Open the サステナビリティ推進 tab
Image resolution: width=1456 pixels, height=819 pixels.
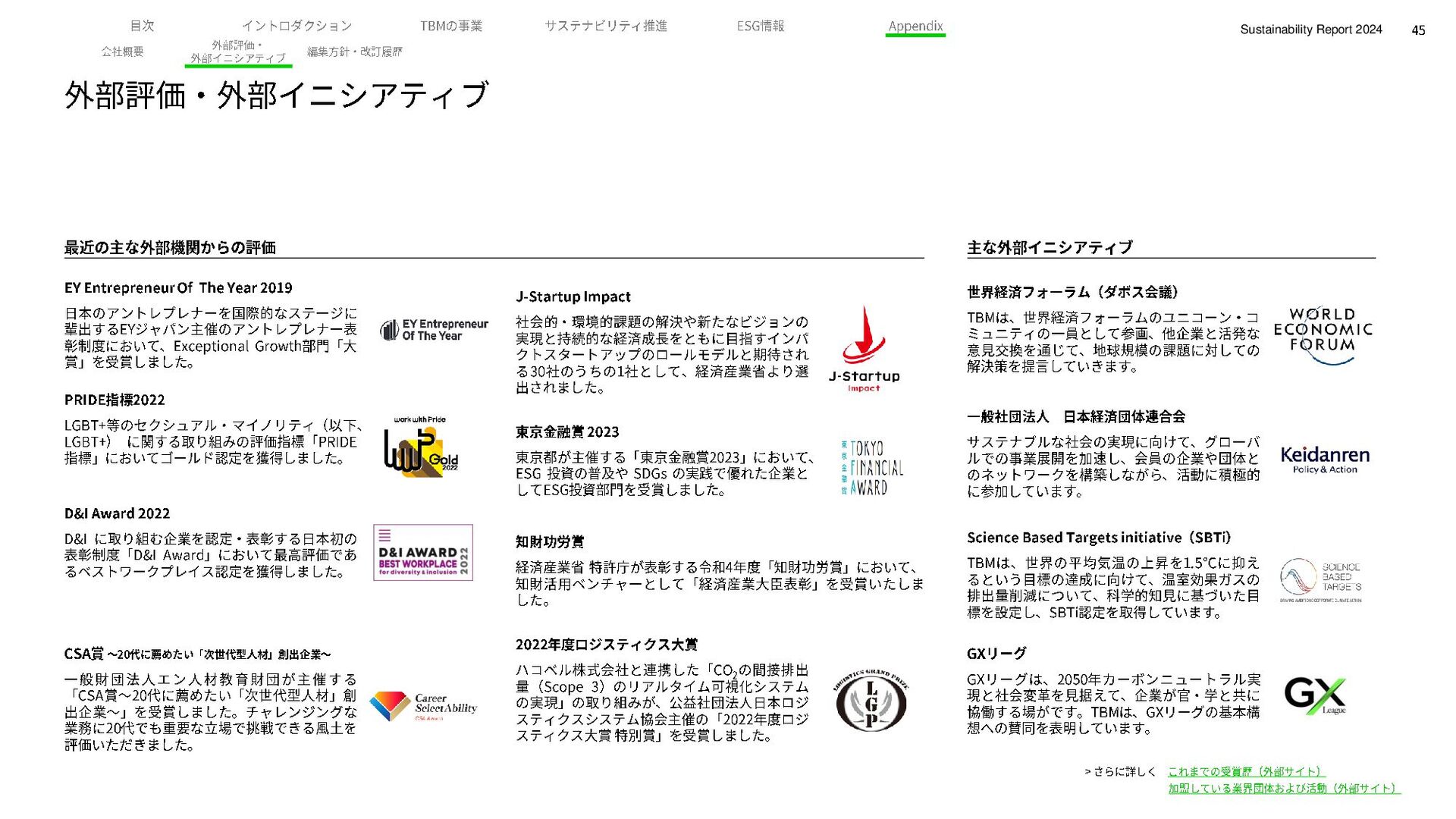pyautogui.click(x=605, y=26)
